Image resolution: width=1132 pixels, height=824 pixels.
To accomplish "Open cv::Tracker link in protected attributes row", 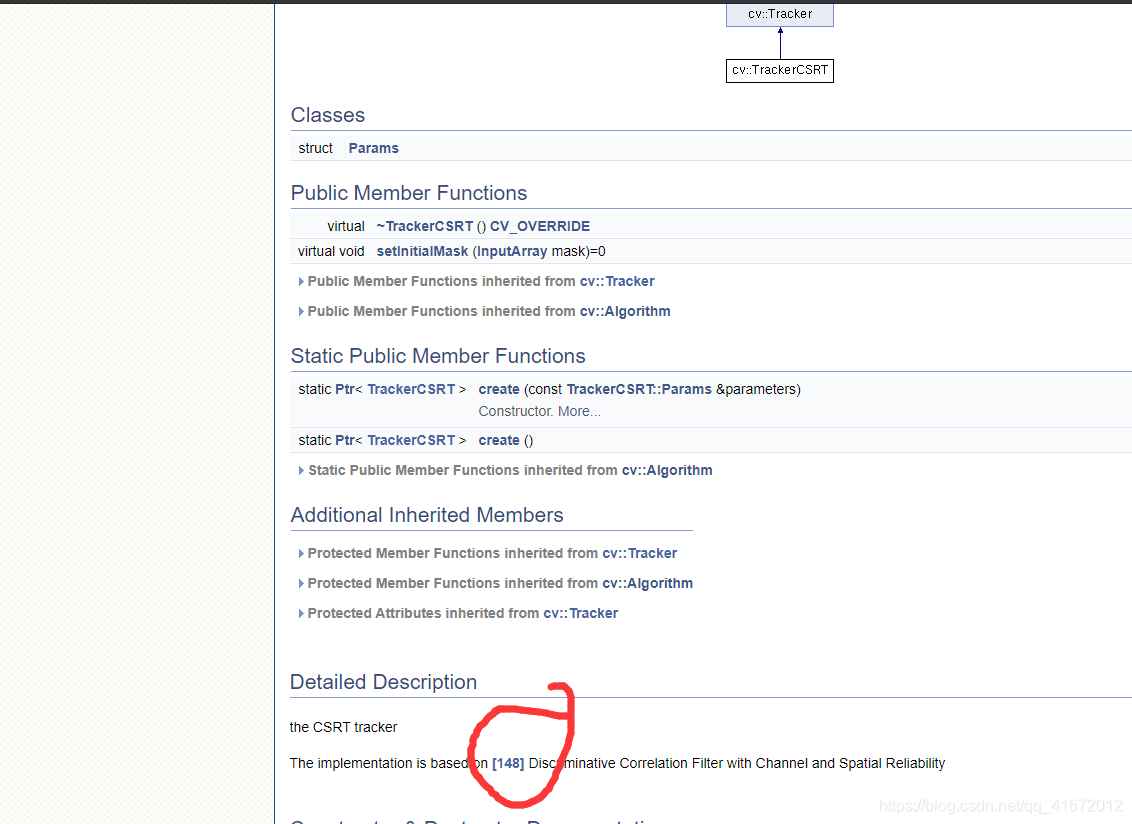I will [580, 613].
